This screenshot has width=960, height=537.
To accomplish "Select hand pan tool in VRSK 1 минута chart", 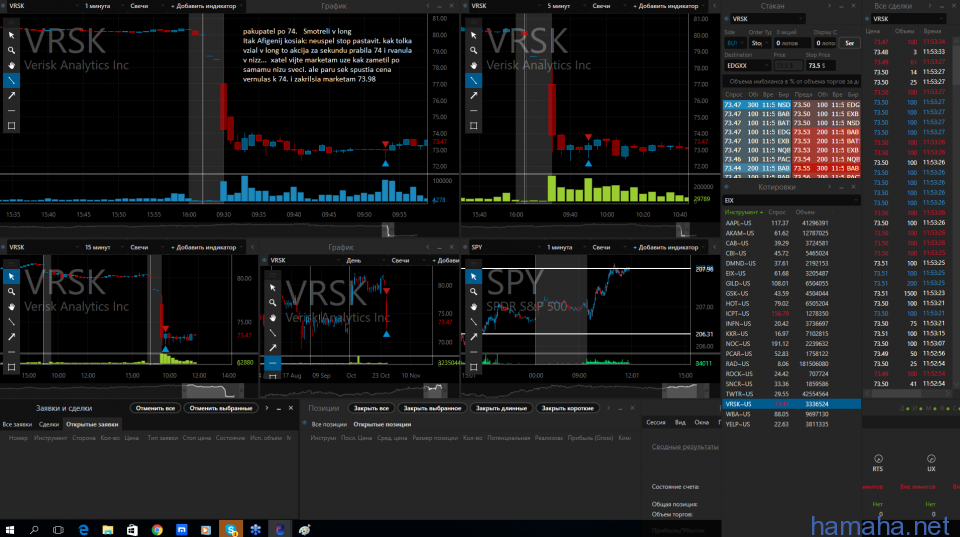I will coord(12,66).
